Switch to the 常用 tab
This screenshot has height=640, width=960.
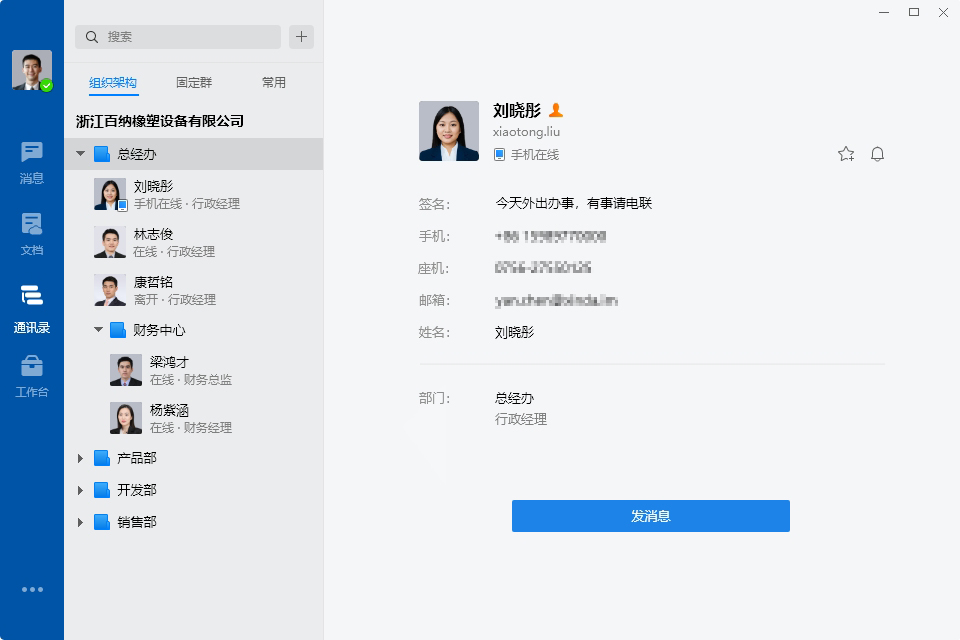[x=274, y=83]
